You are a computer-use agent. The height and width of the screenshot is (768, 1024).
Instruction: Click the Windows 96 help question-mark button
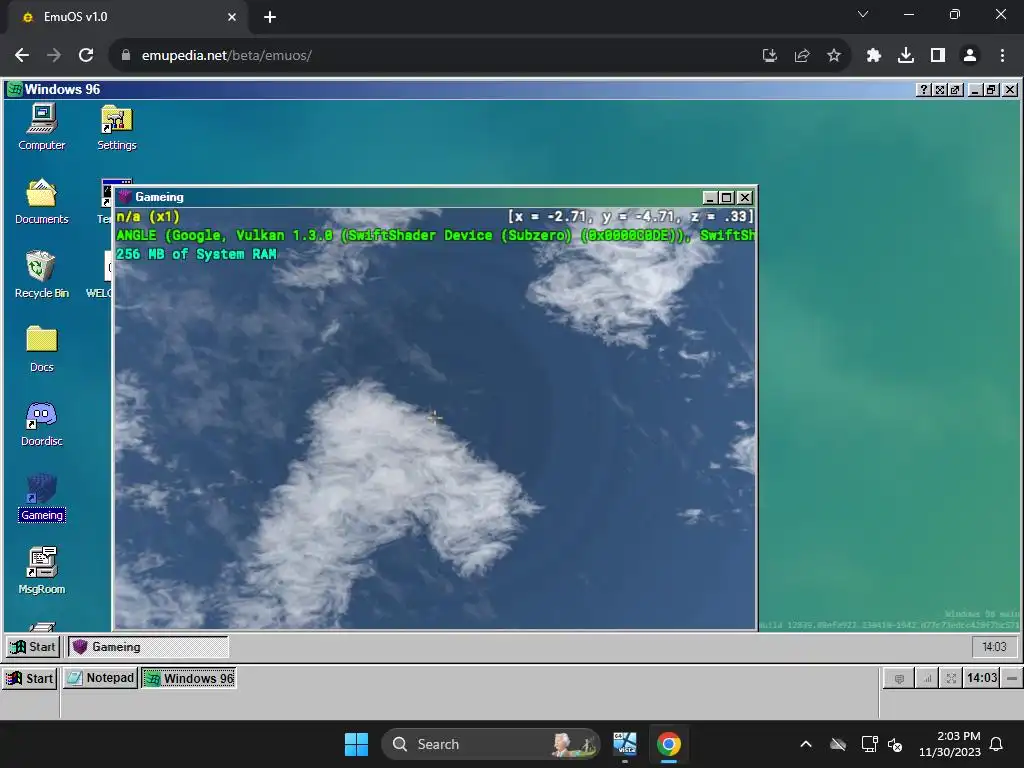click(x=923, y=89)
